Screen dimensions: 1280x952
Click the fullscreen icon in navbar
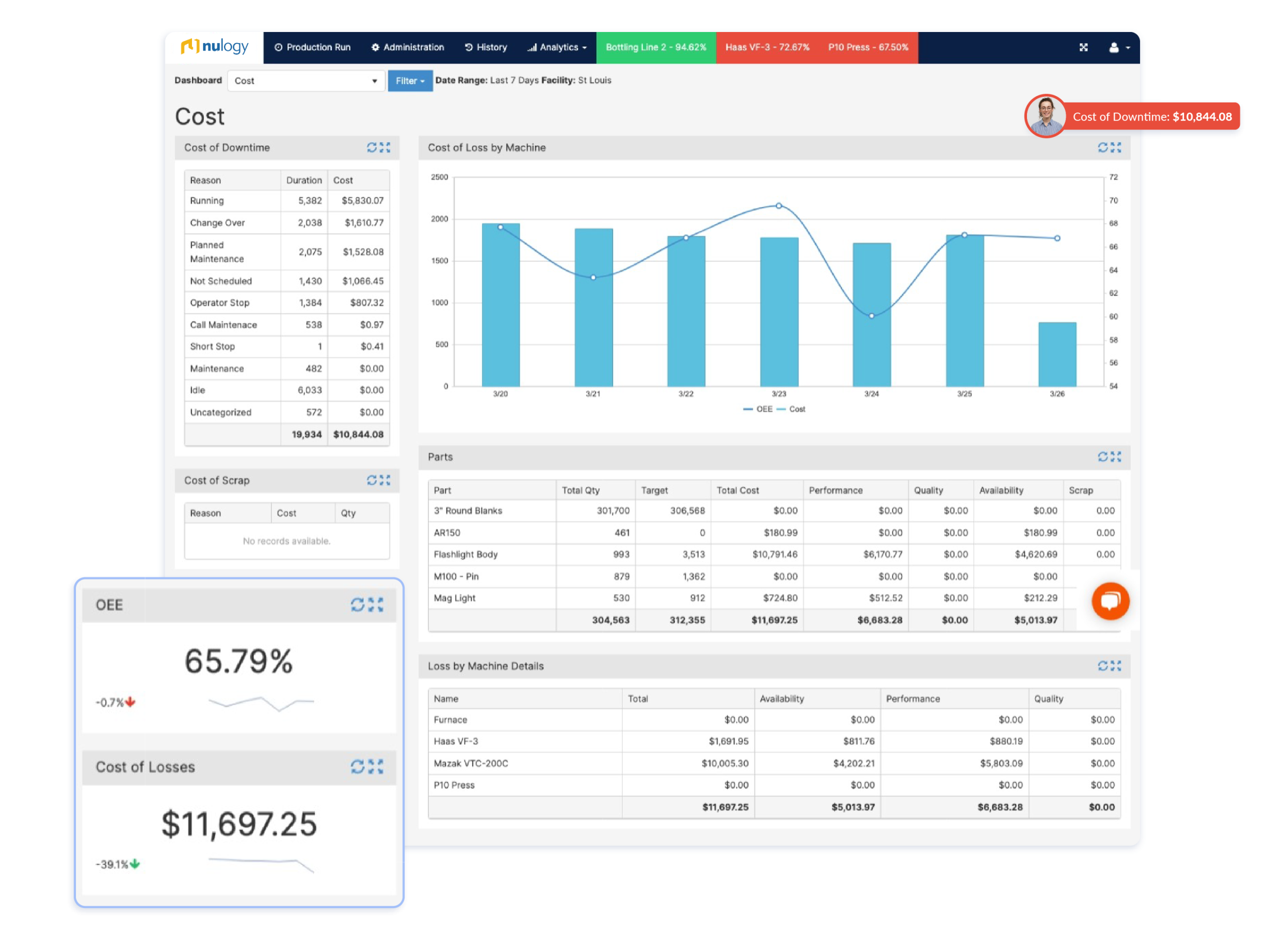click(1083, 47)
